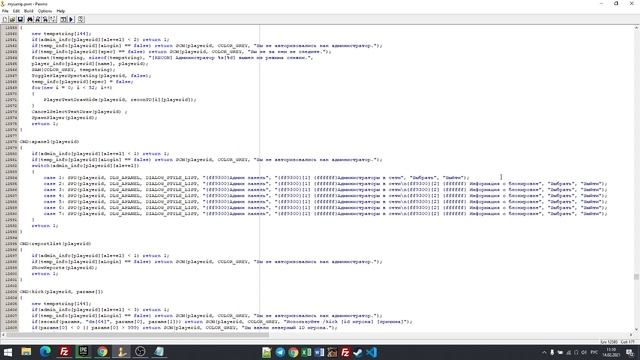Open Telegram from the taskbar
This screenshot has width=640, height=360.
pyautogui.click(x=280, y=352)
